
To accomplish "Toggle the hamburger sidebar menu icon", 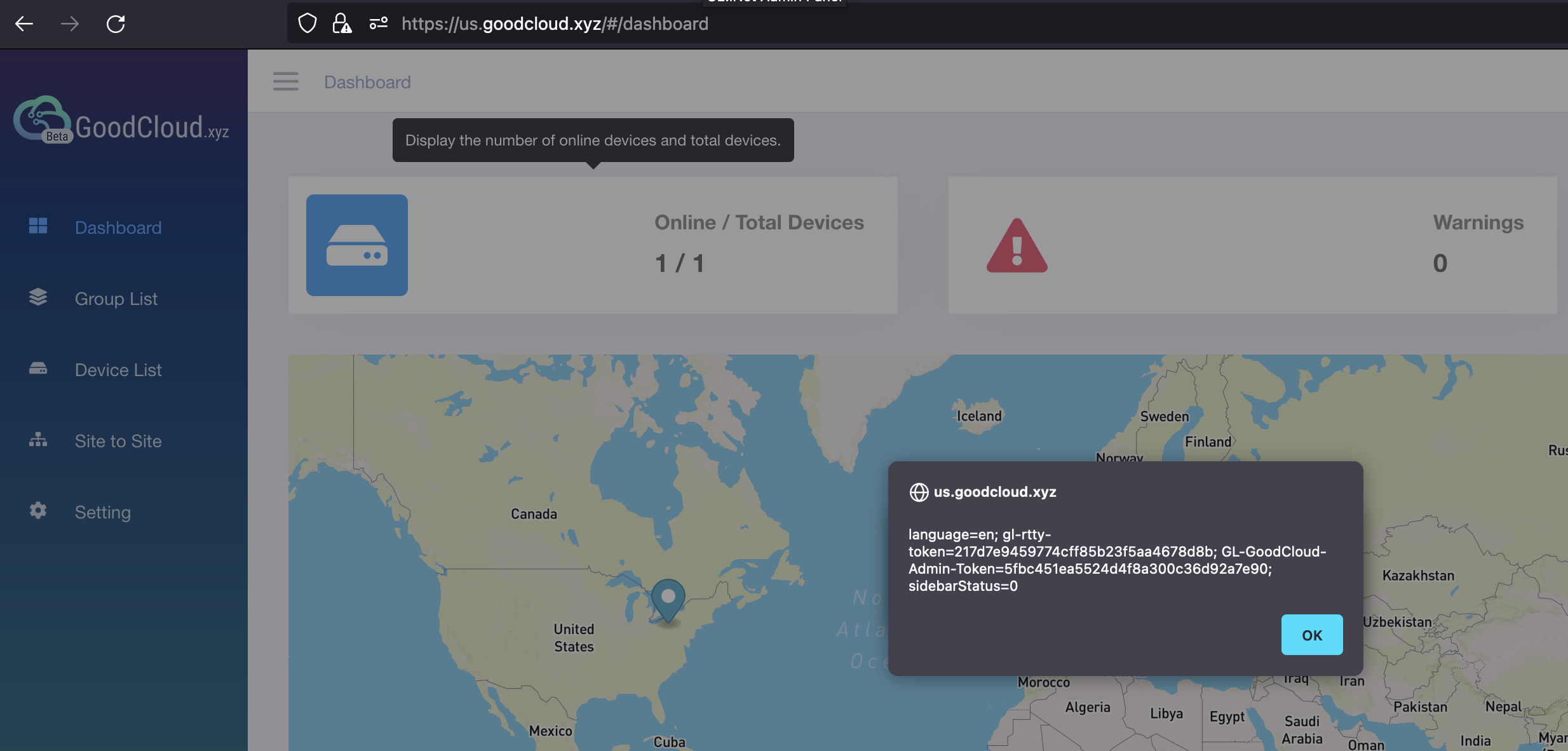I will click(285, 82).
